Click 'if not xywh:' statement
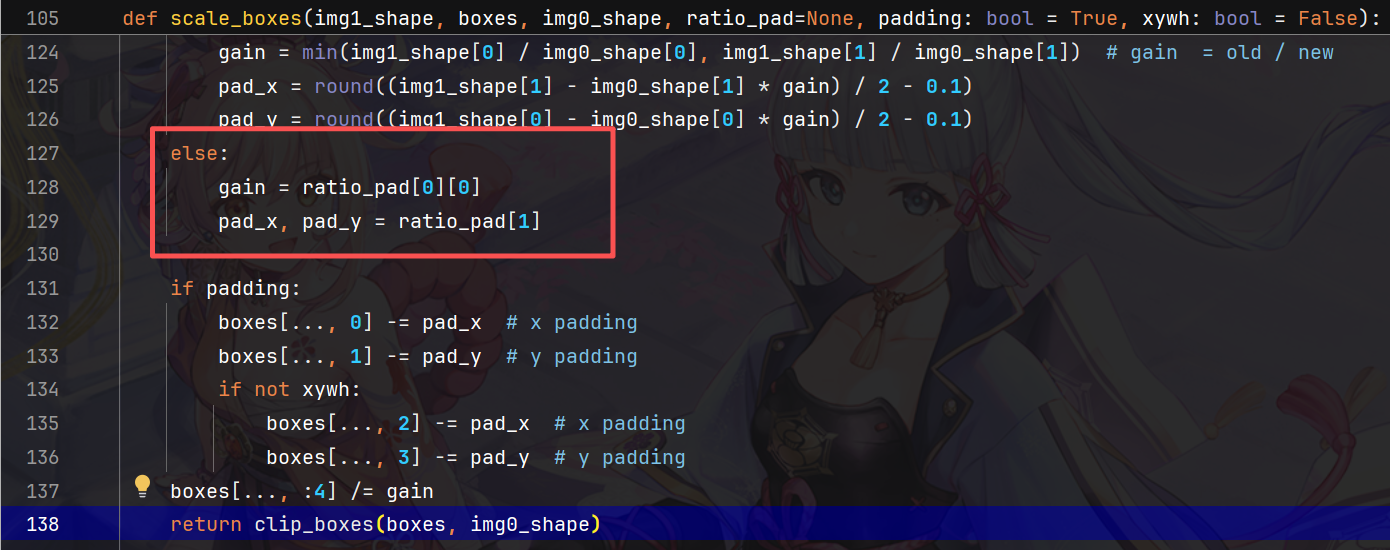Screen dimensions: 1390x550 [x=290, y=389]
